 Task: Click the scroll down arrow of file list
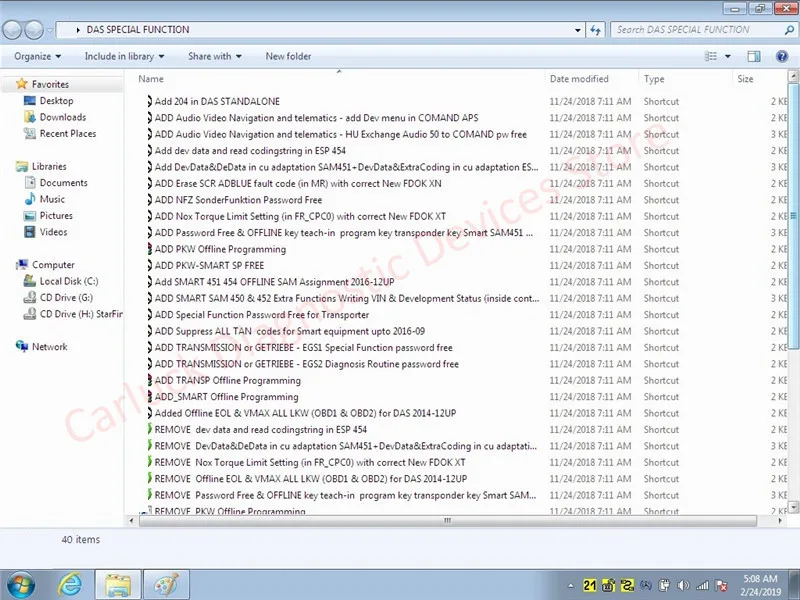coord(793,507)
